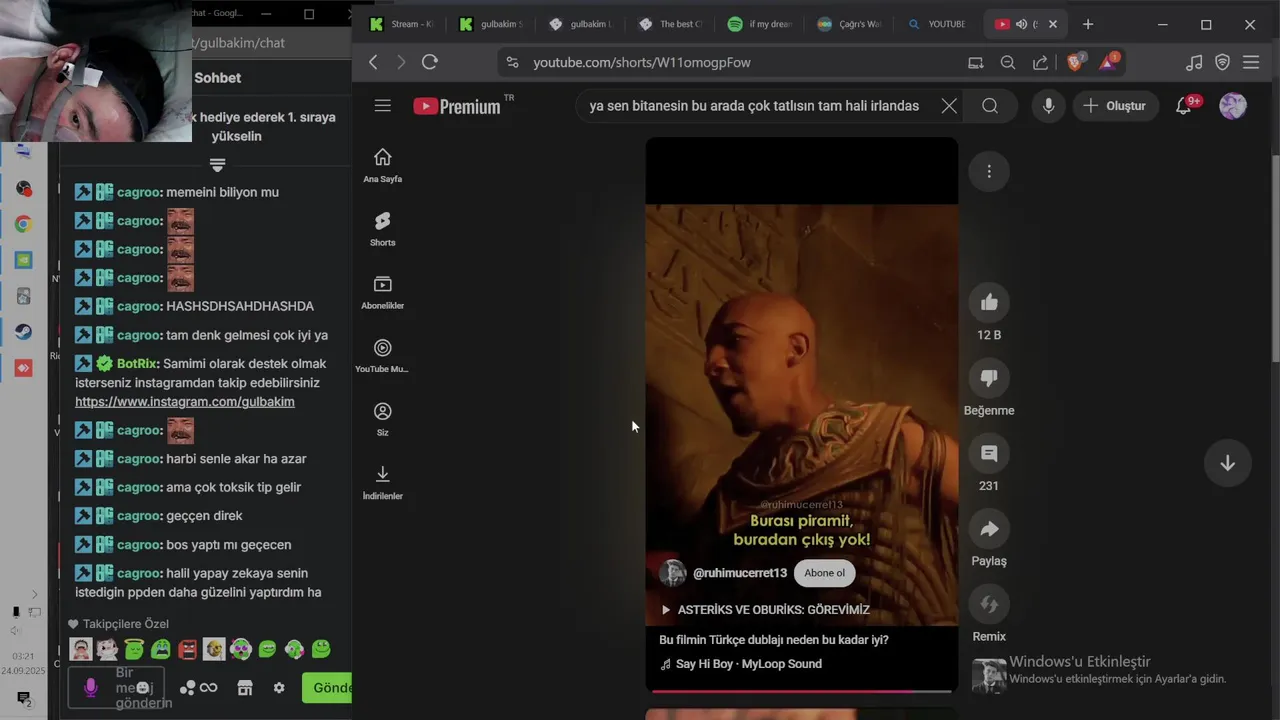Open Windows notification center icon

(24, 698)
